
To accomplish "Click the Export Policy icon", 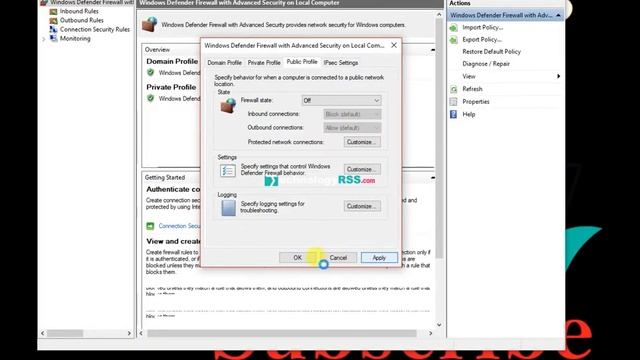I will (453, 40).
